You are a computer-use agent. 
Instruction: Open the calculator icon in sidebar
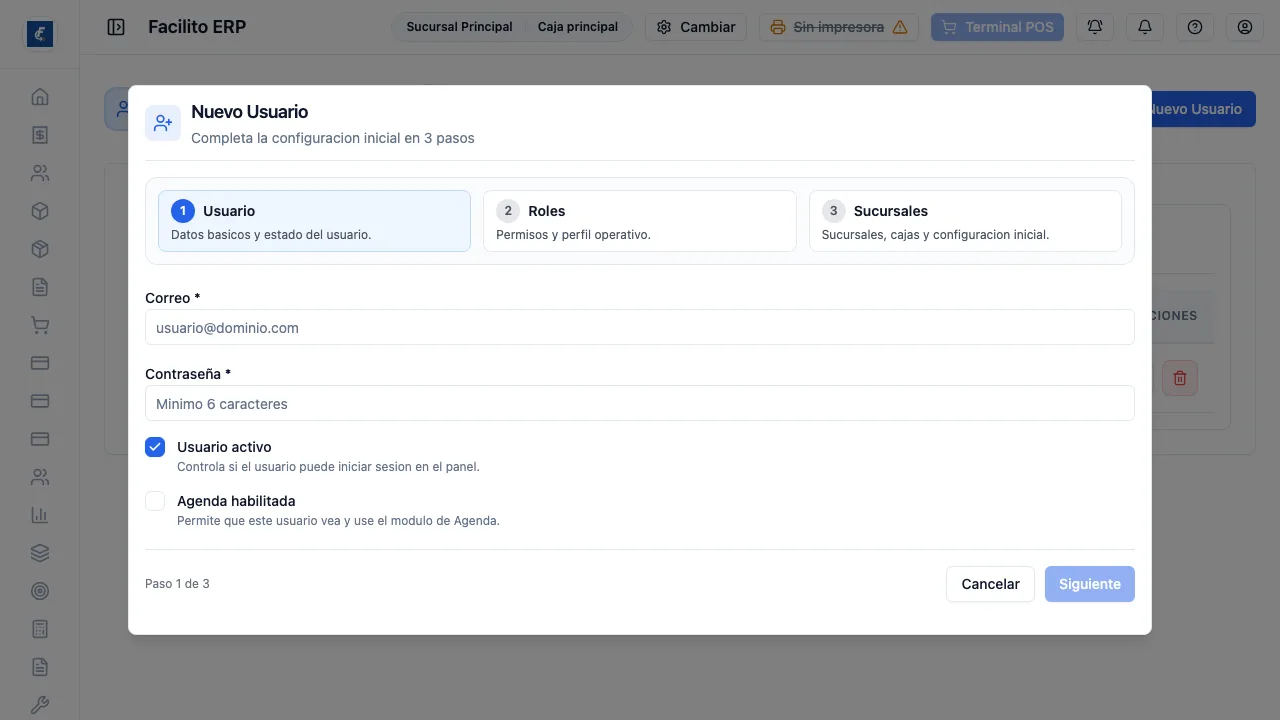[x=40, y=629]
